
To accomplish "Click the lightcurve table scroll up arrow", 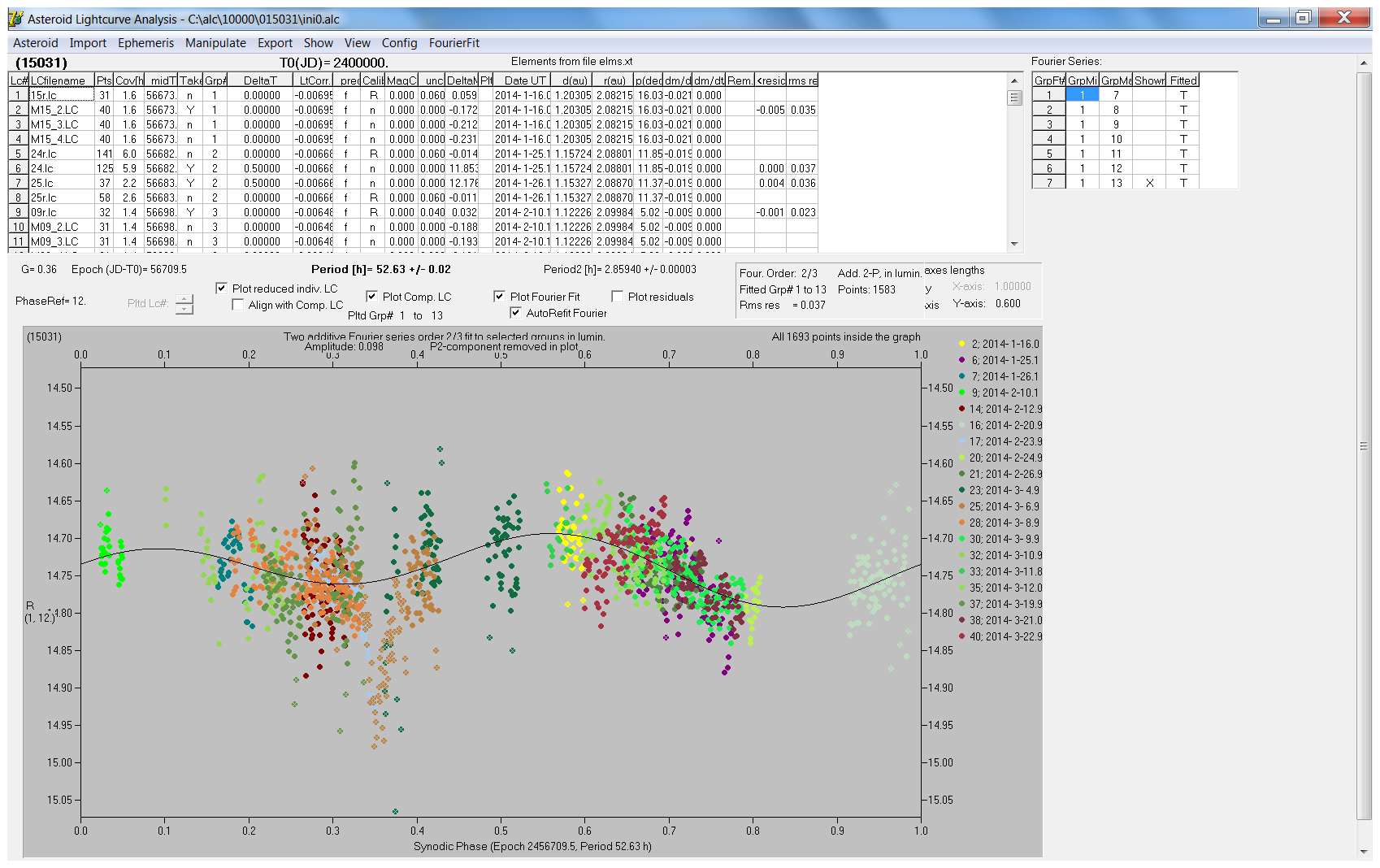I will click(x=1014, y=80).
